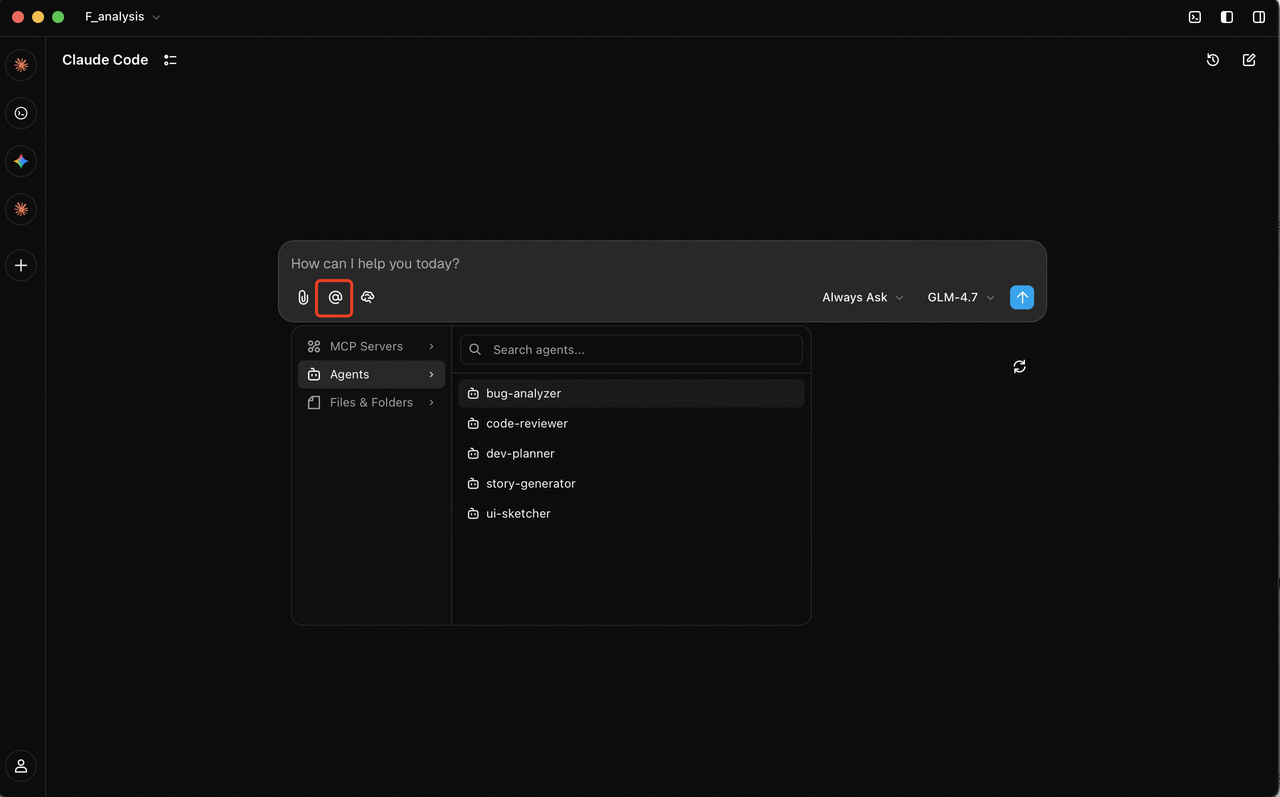Select the Agents menu item

coord(371,374)
